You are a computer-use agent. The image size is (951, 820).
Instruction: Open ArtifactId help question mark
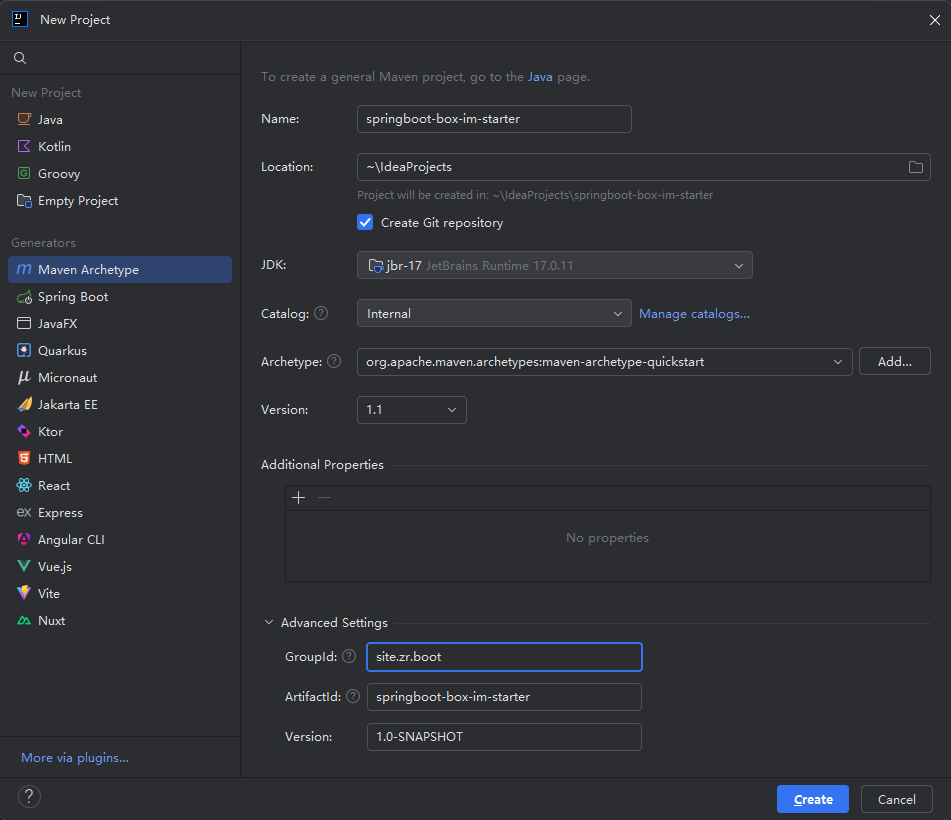(353, 696)
